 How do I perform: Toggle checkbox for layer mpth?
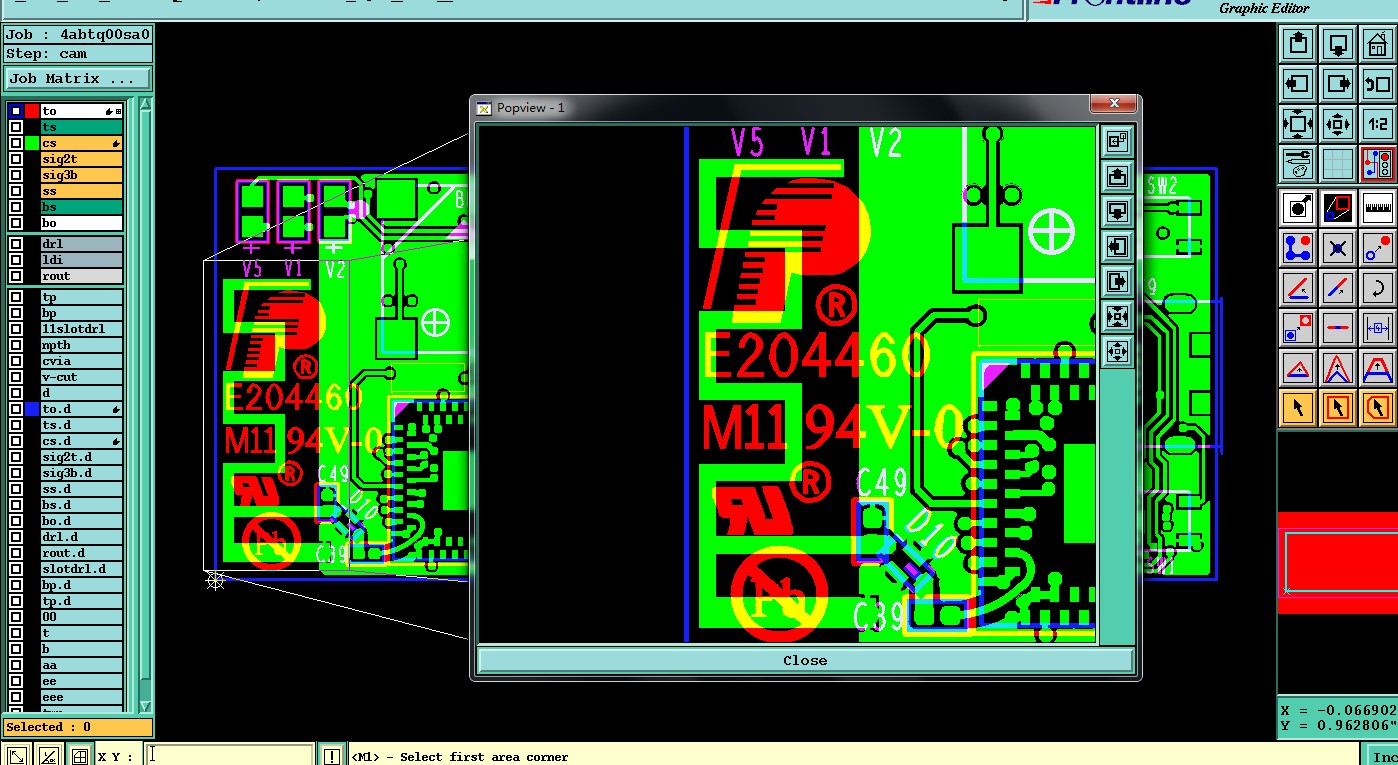(15, 345)
